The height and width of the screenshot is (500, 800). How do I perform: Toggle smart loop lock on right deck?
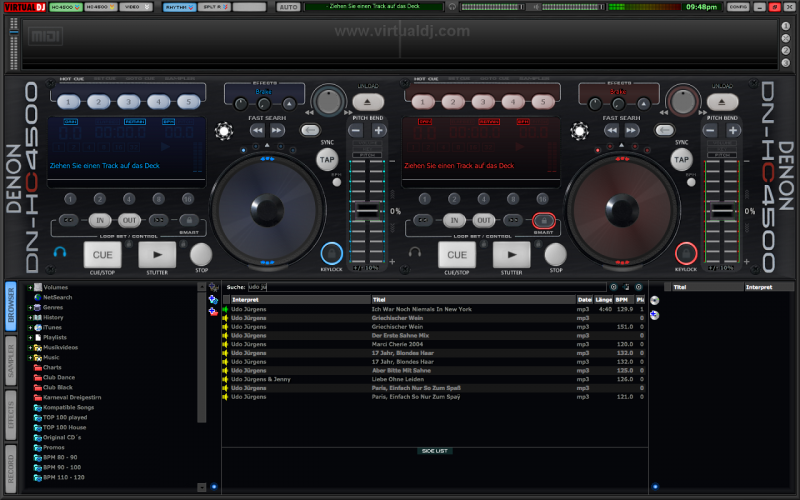point(544,220)
